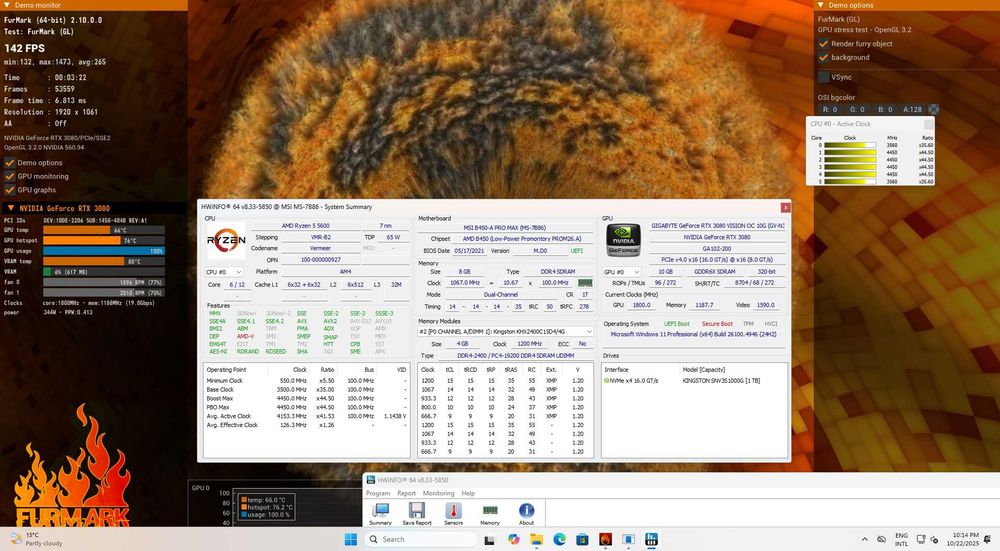Viewport: 1000px width, 551px height.
Task: Click the R: 0 bgcolor value field
Action: click(830, 109)
